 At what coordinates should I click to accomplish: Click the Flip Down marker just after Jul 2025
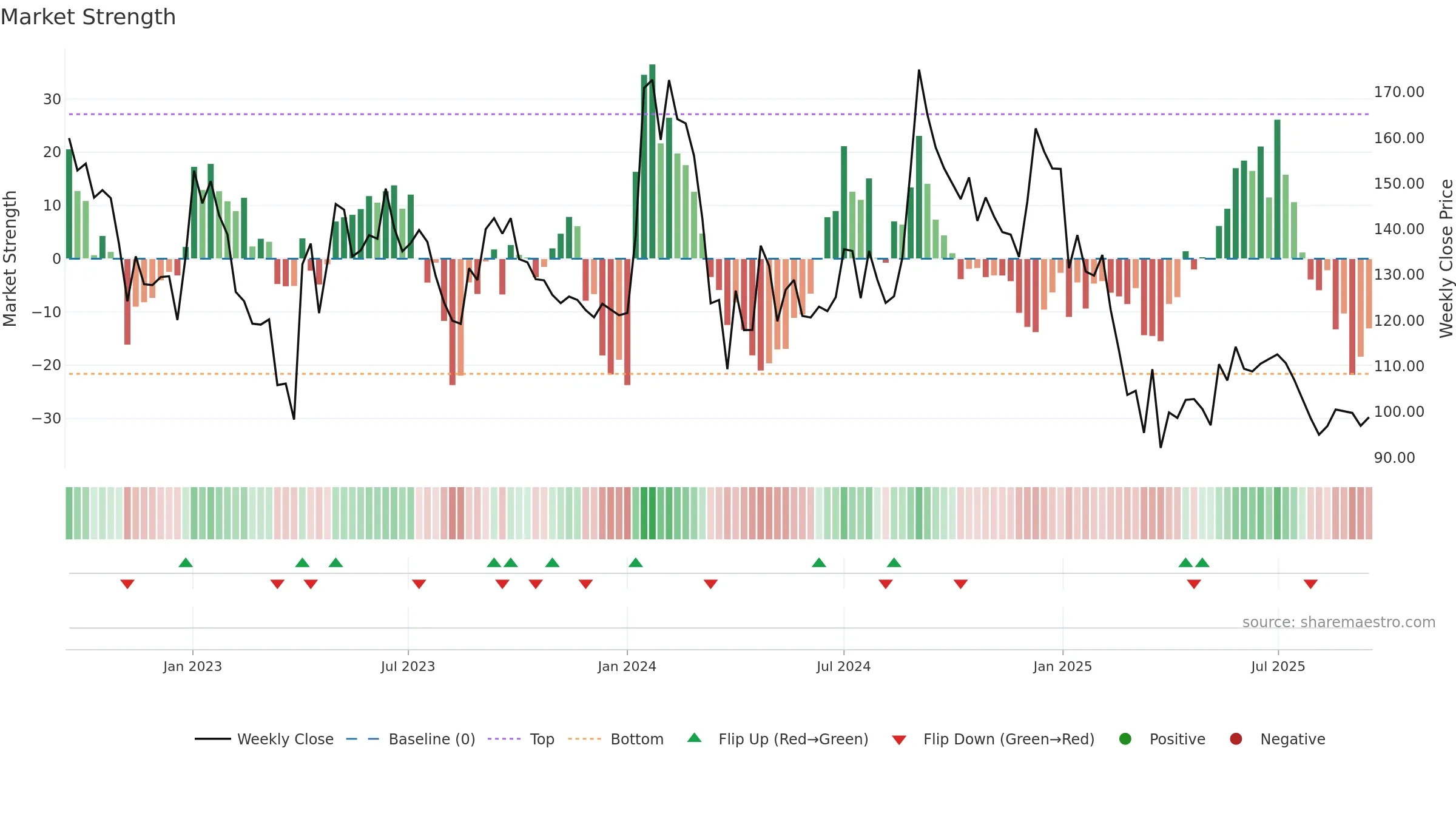click(1310, 584)
